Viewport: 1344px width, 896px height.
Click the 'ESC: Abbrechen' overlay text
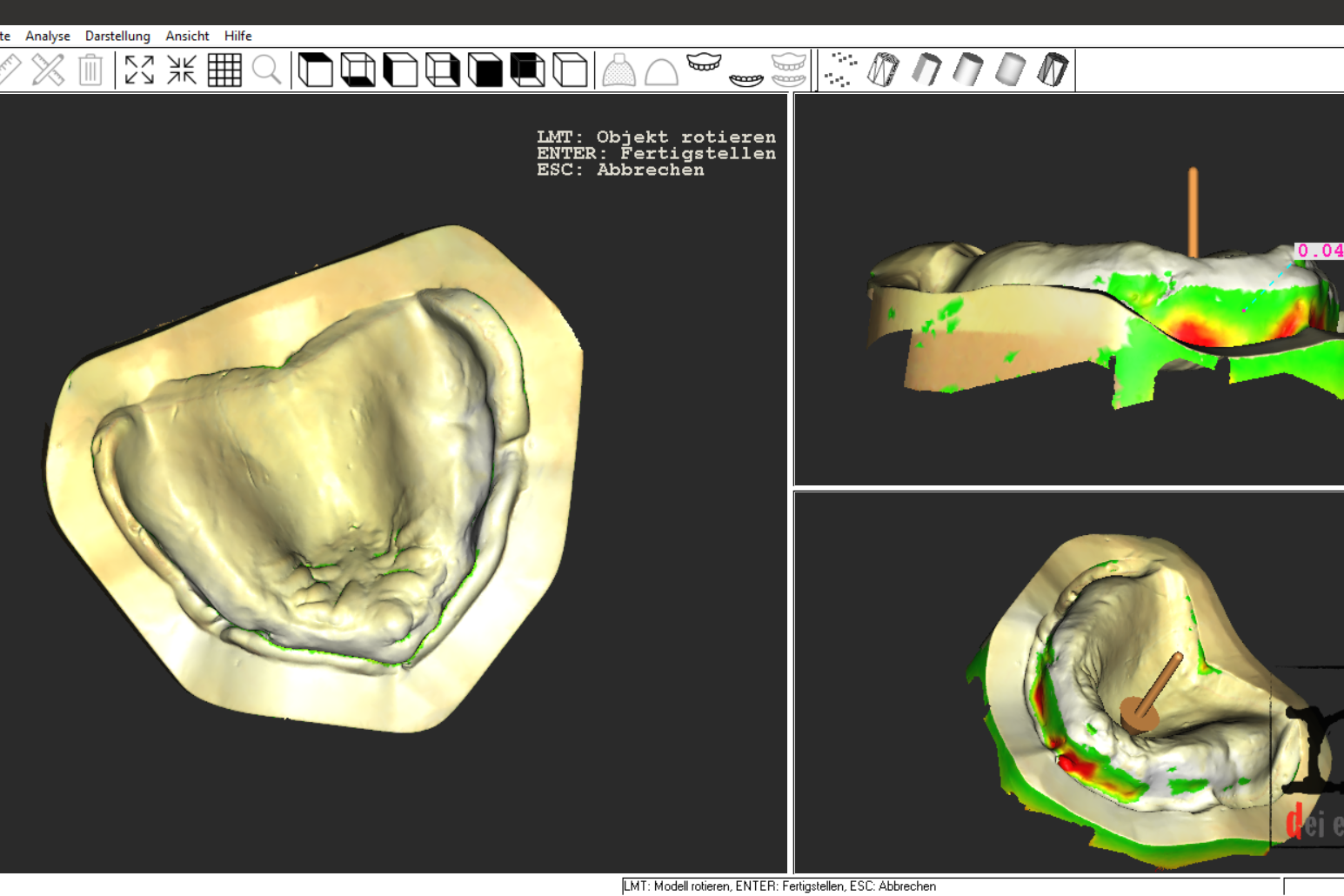(x=621, y=170)
